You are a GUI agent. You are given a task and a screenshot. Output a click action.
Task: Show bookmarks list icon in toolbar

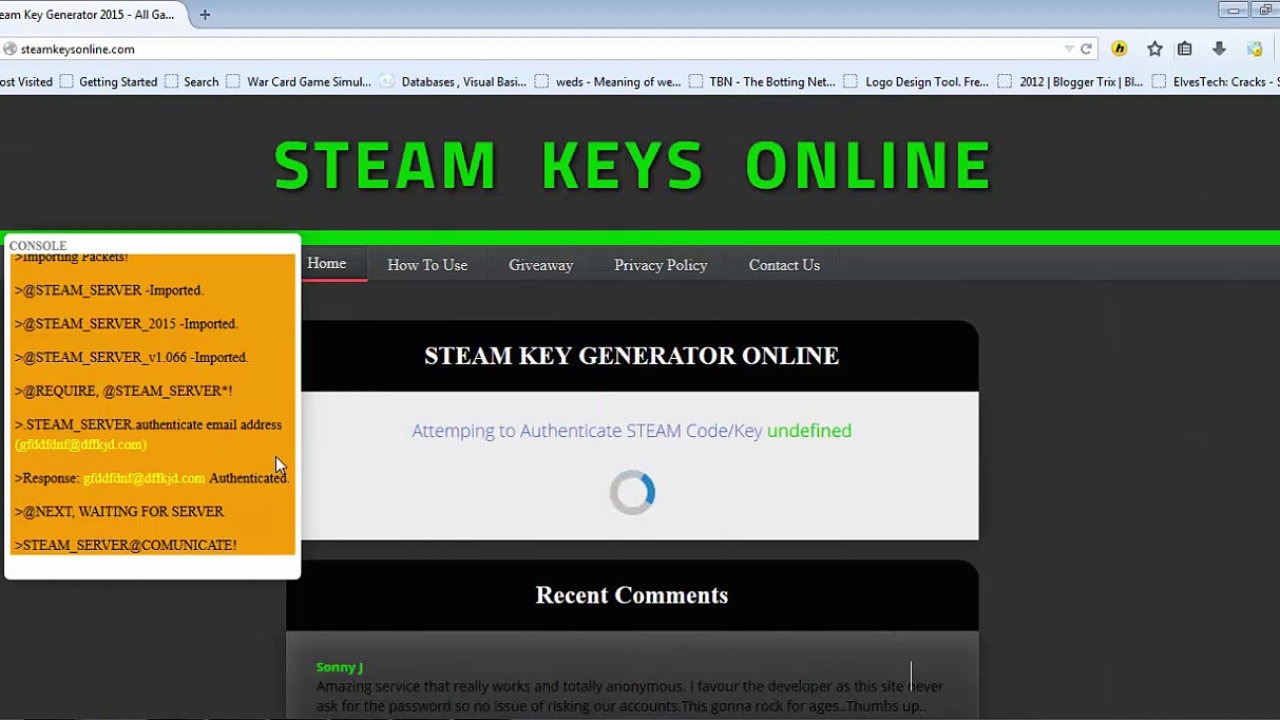pyautogui.click(x=1185, y=49)
